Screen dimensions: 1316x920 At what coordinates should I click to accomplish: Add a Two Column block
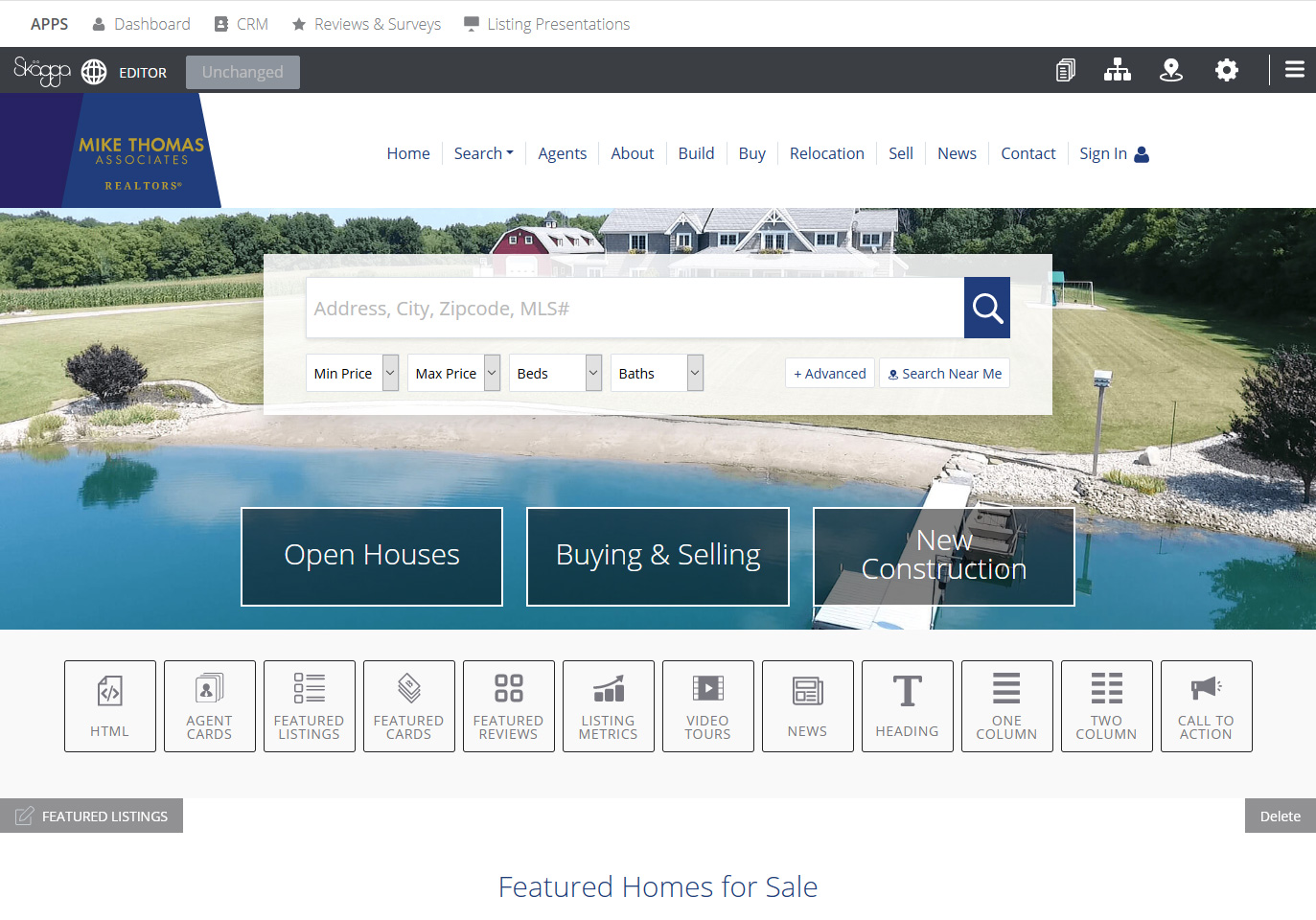[x=1107, y=706]
